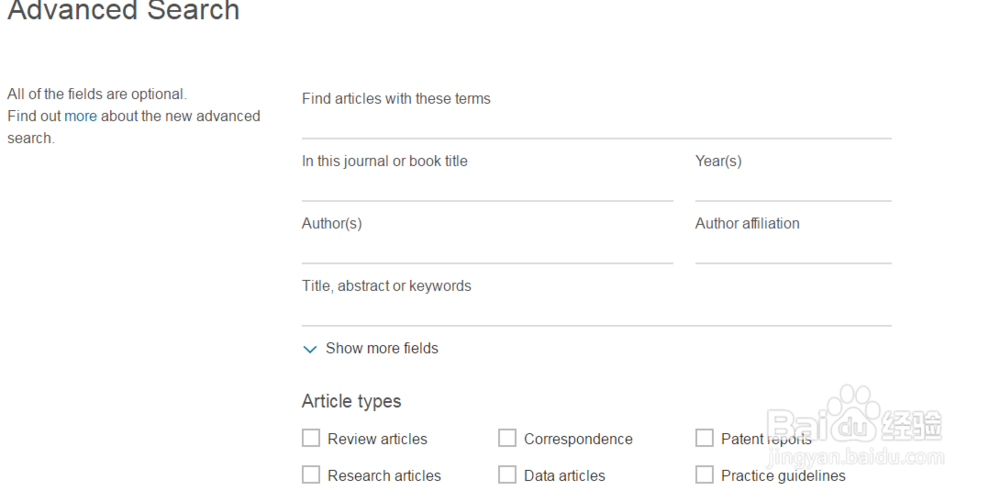Open the 'more' link about advanced search
Image resolution: width=1000 pixels, height=491 pixels.
pyautogui.click(x=81, y=116)
